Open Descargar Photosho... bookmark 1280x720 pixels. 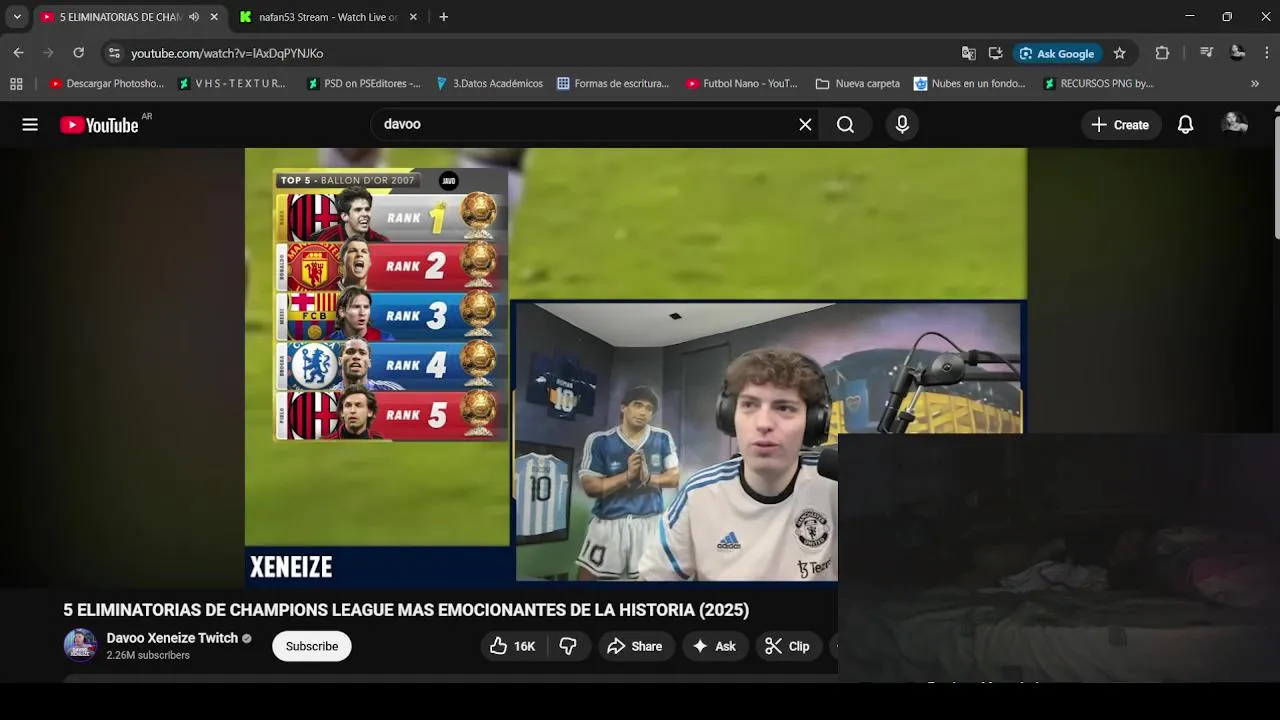pyautogui.click(x=107, y=84)
